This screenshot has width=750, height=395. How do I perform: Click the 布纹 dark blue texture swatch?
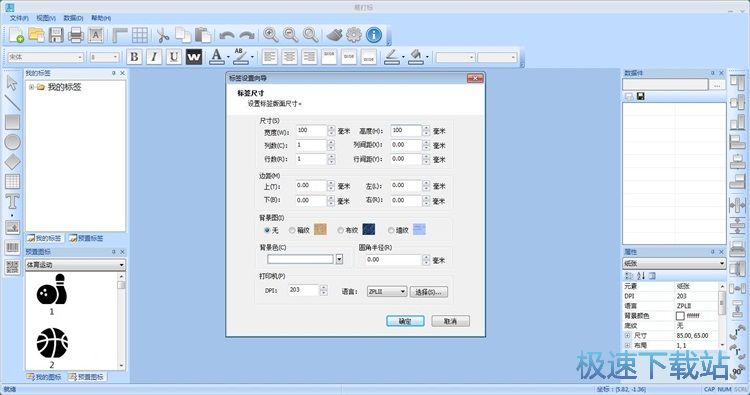pyautogui.click(x=369, y=230)
